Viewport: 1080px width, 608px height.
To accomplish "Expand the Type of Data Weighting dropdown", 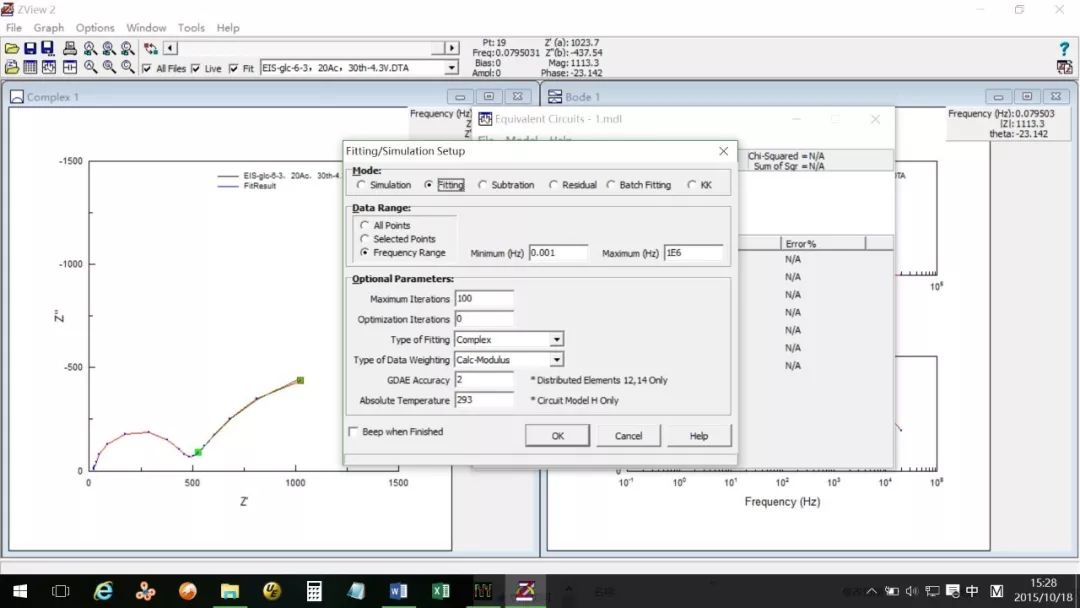I will pyautogui.click(x=557, y=360).
